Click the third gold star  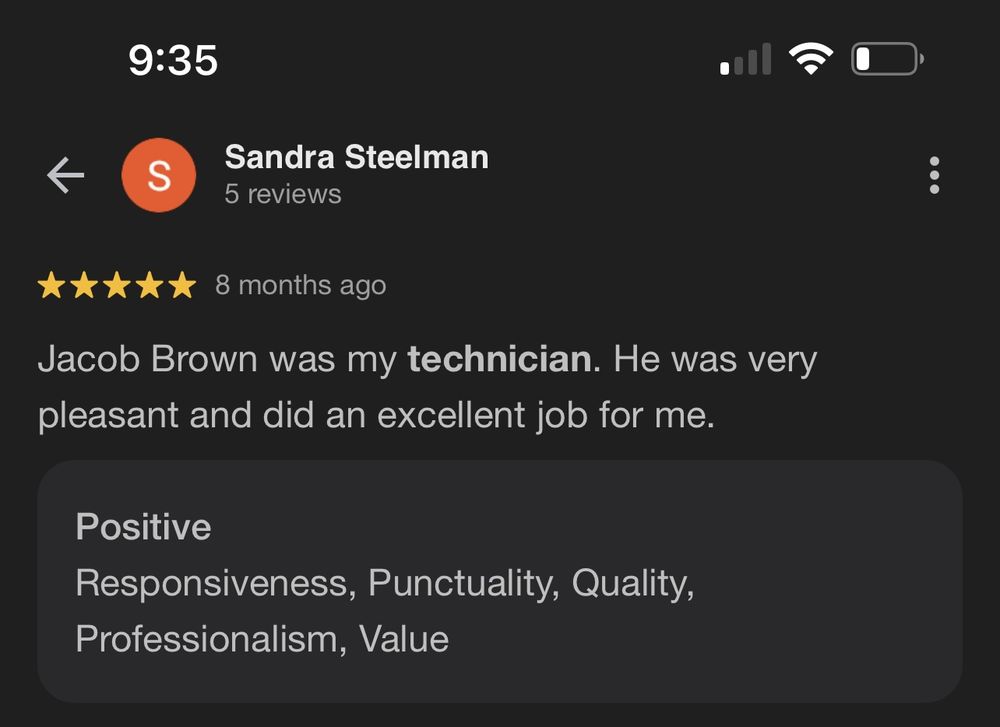[117, 285]
